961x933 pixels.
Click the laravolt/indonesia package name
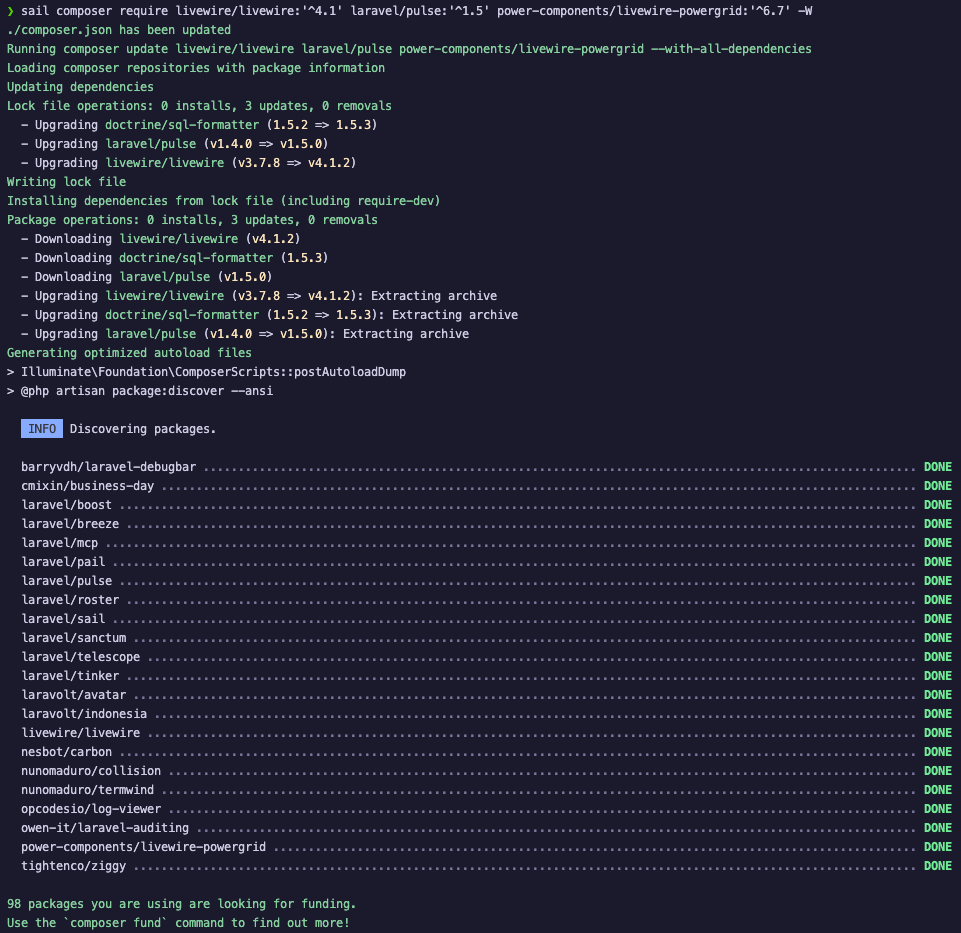click(84, 714)
